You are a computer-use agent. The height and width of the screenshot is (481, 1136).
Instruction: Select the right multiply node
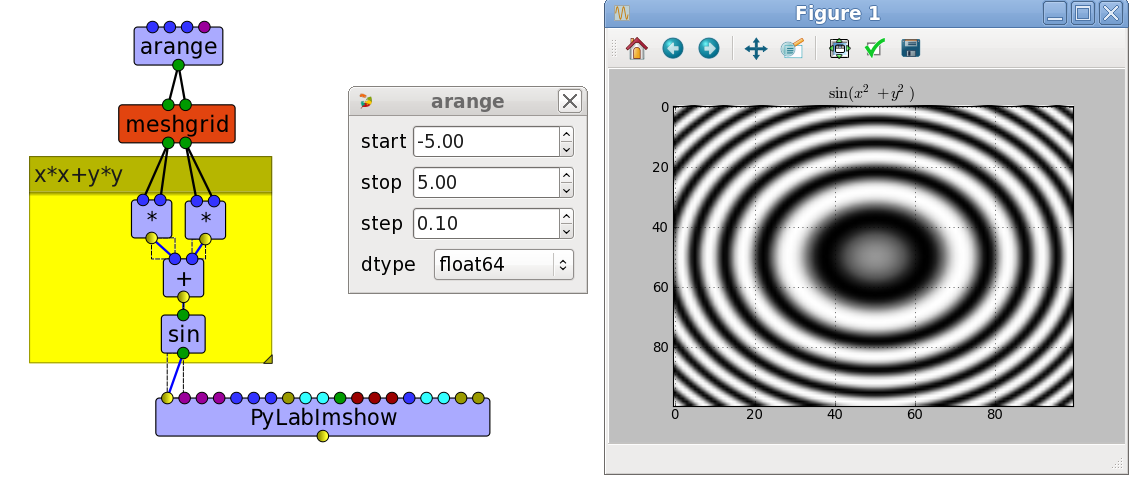(x=205, y=219)
